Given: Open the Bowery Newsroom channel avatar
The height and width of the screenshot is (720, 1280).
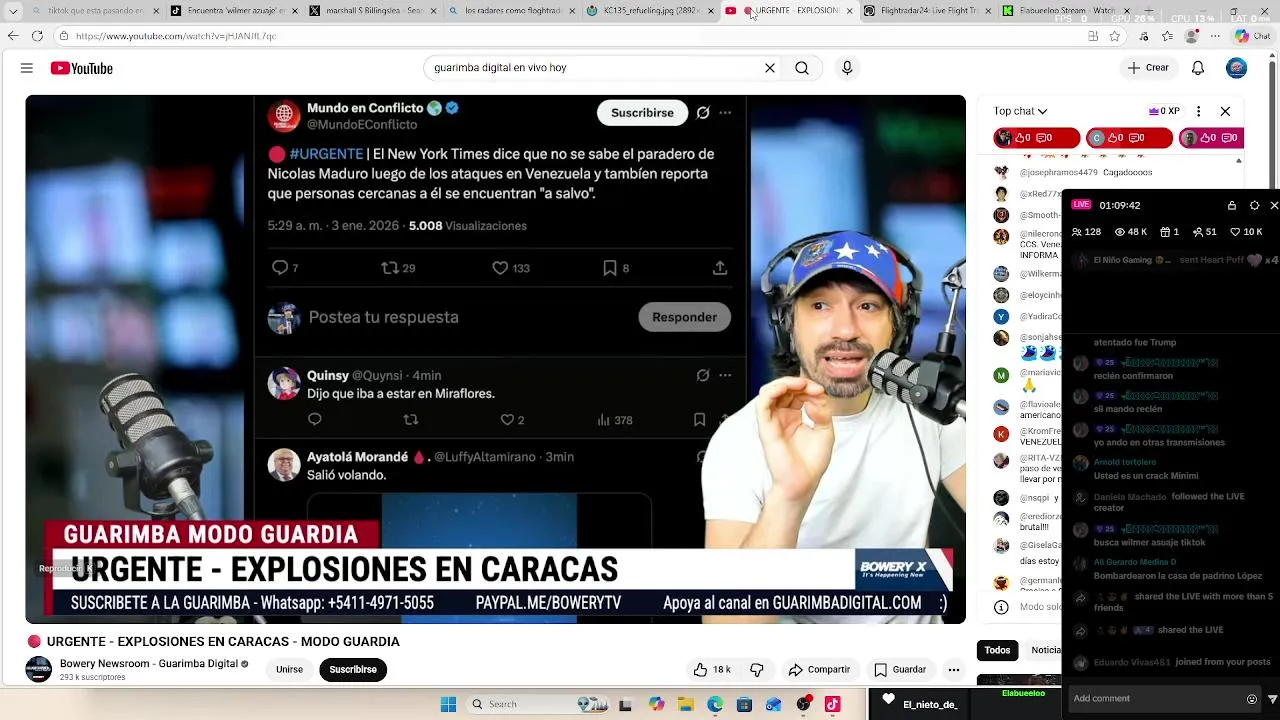Looking at the screenshot, I should [x=39, y=669].
